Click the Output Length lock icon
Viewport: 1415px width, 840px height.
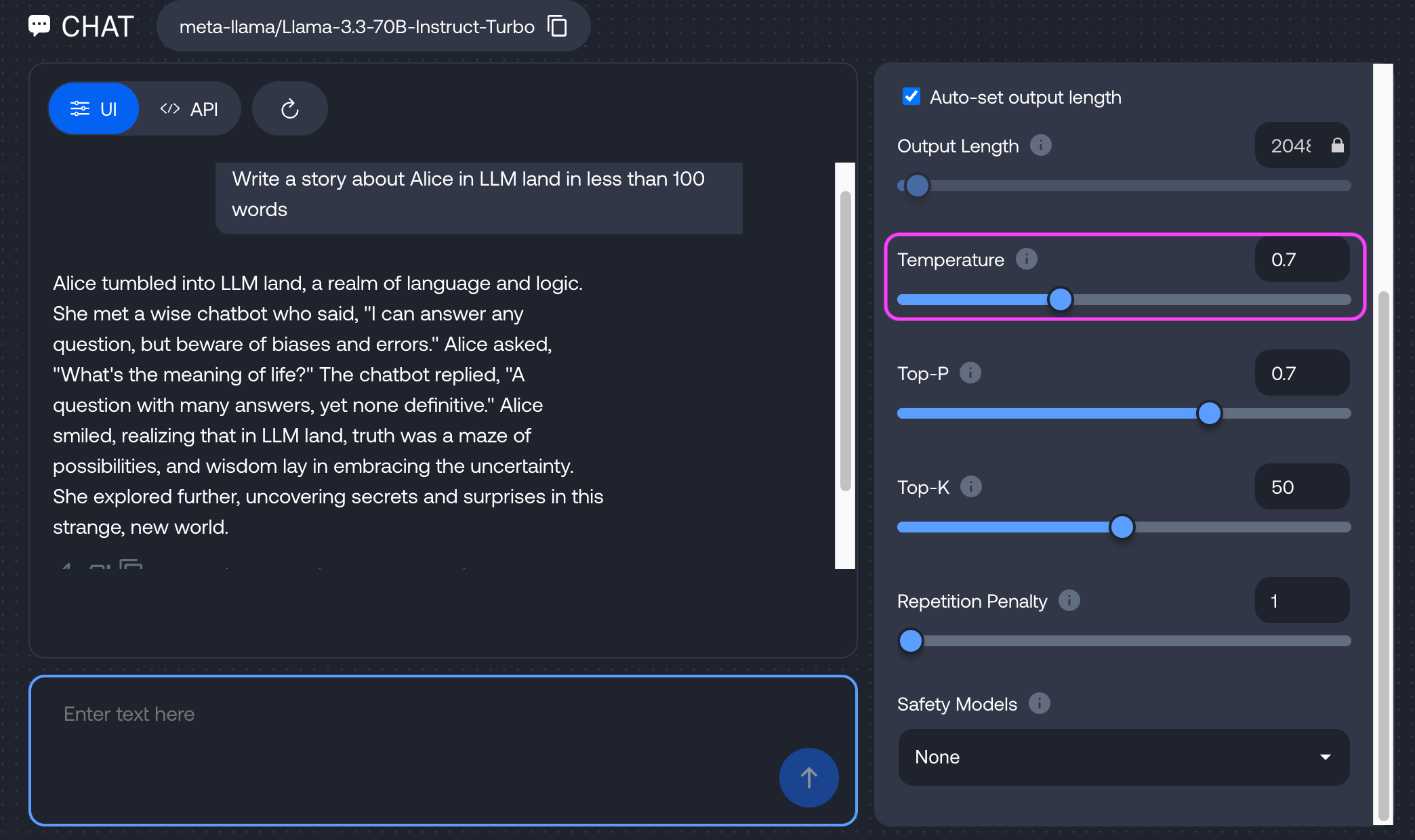tap(1337, 145)
